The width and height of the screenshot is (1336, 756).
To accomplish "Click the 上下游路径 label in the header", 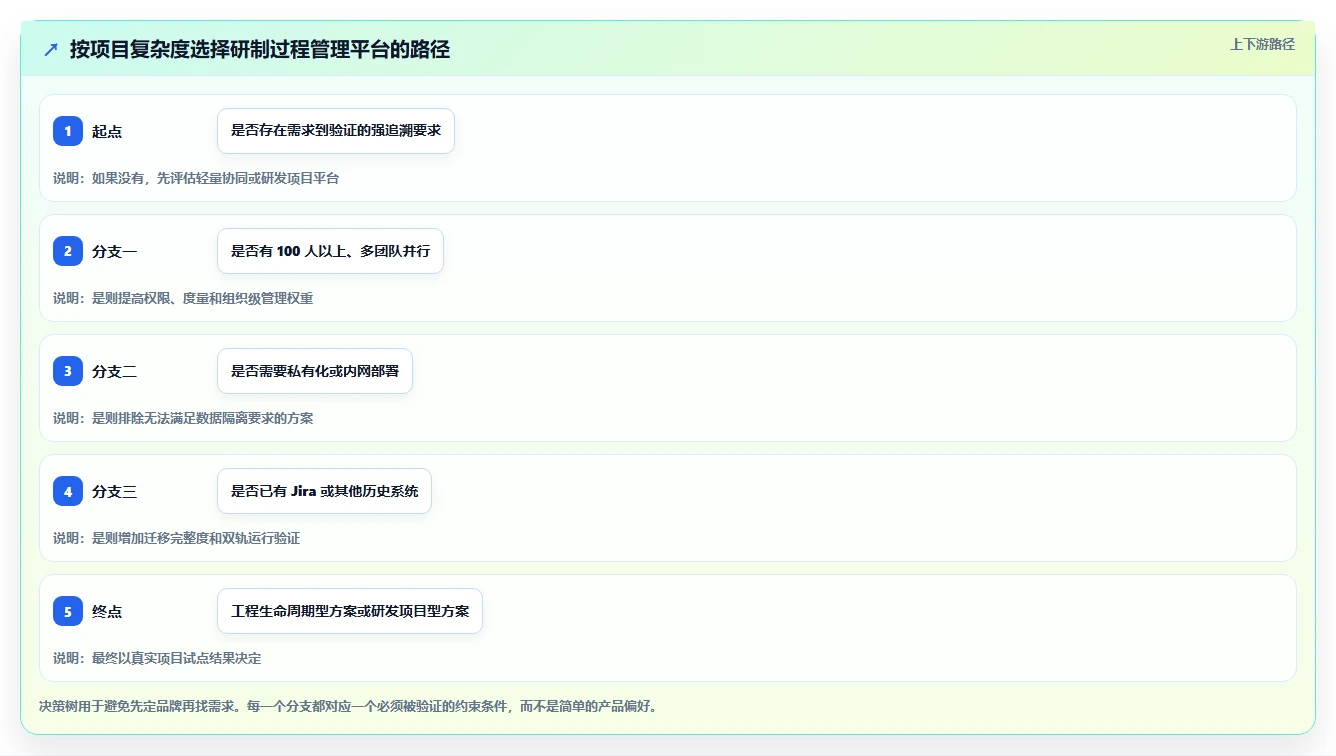I will [x=1262, y=44].
